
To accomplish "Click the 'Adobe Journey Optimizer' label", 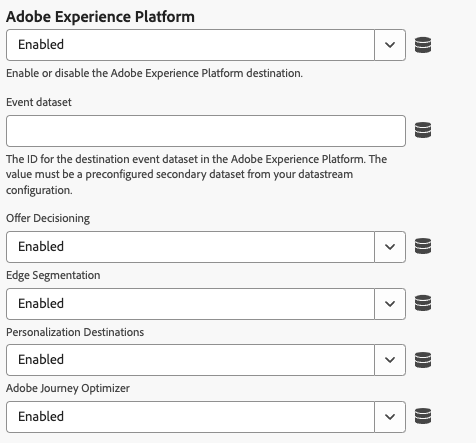I will 68,388.
